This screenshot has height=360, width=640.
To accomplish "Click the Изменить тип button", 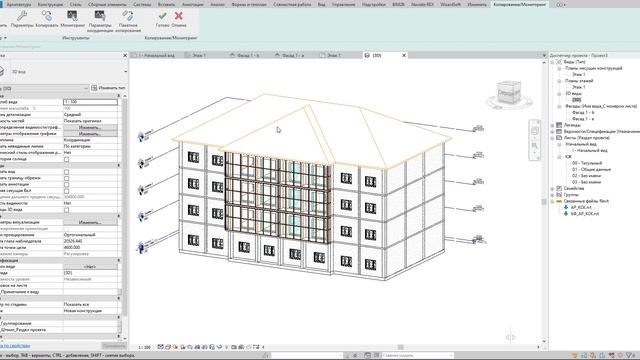I will pos(108,88).
